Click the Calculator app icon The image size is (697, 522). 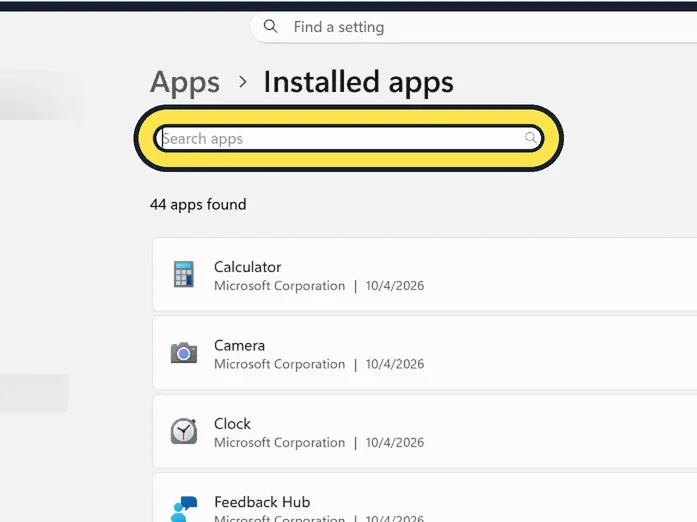tap(184, 274)
